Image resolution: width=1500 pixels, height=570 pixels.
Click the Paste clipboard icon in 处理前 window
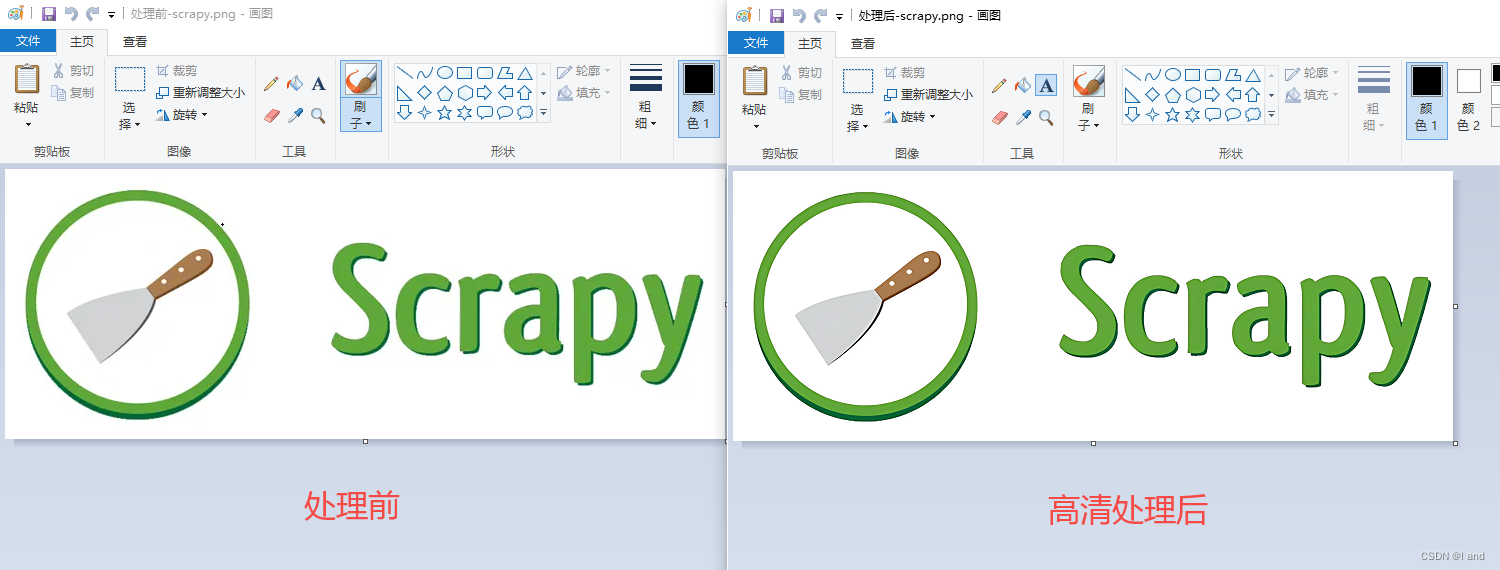click(x=27, y=80)
